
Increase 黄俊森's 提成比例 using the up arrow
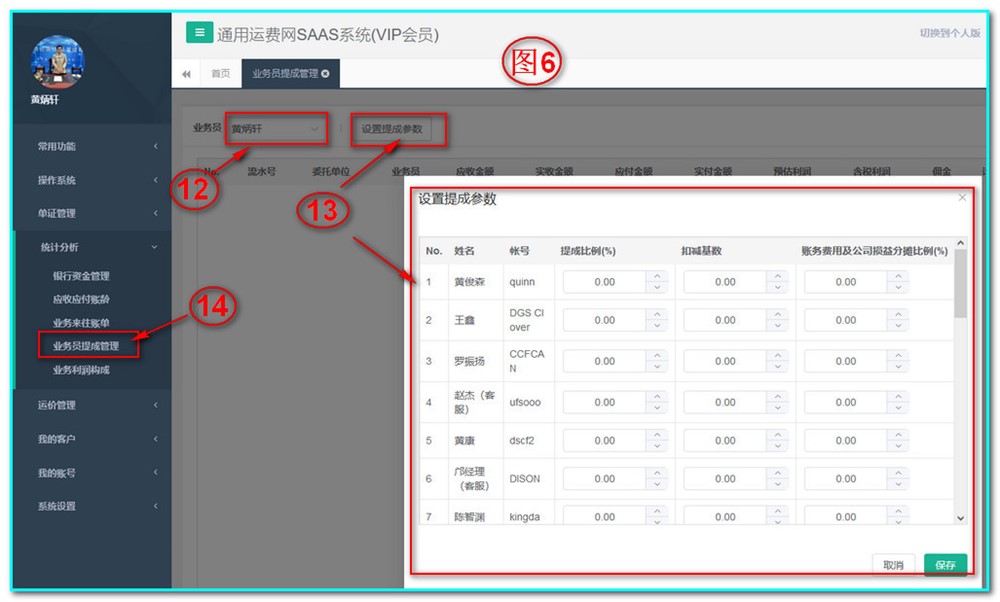coord(655,277)
